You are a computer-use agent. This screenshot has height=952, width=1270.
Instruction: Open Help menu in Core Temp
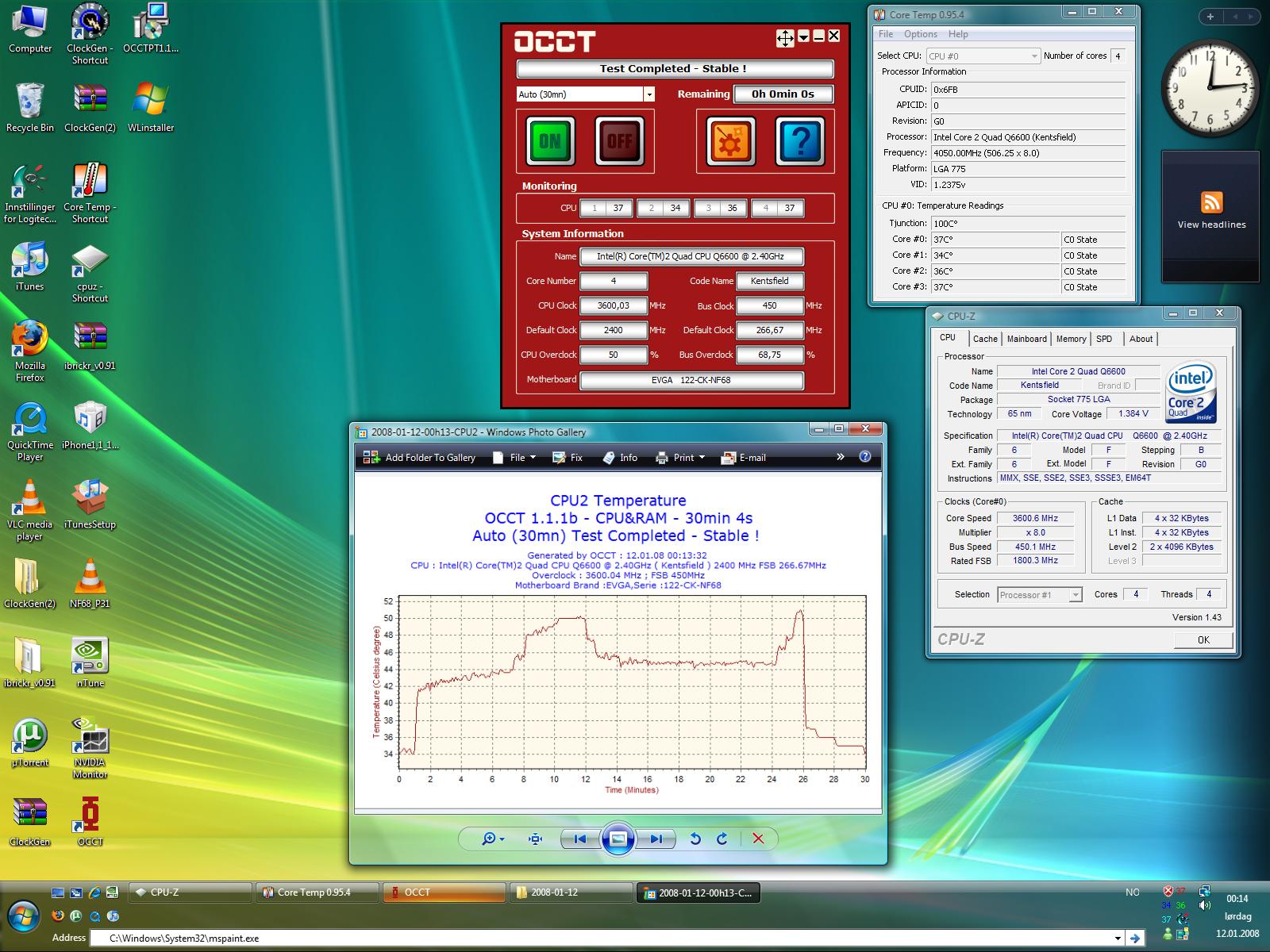958,34
